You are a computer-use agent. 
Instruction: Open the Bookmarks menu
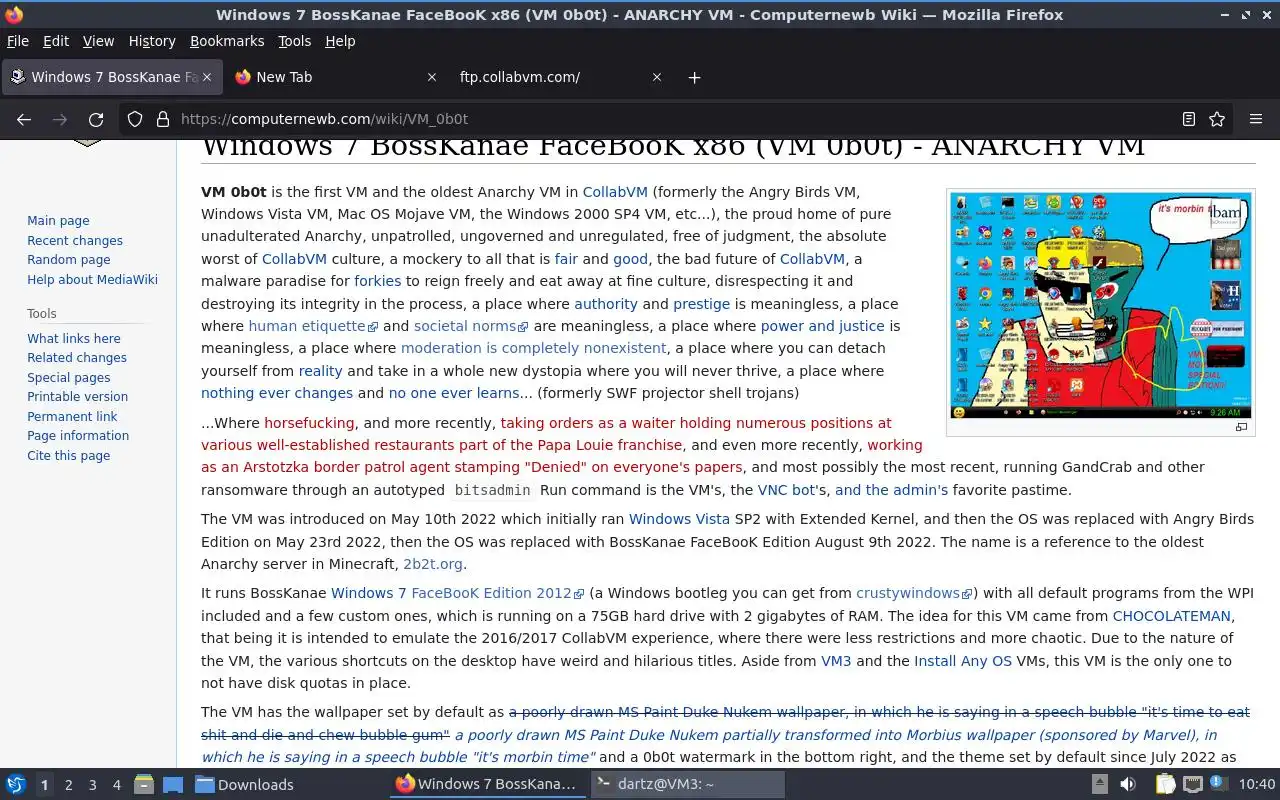coord(227,41)
